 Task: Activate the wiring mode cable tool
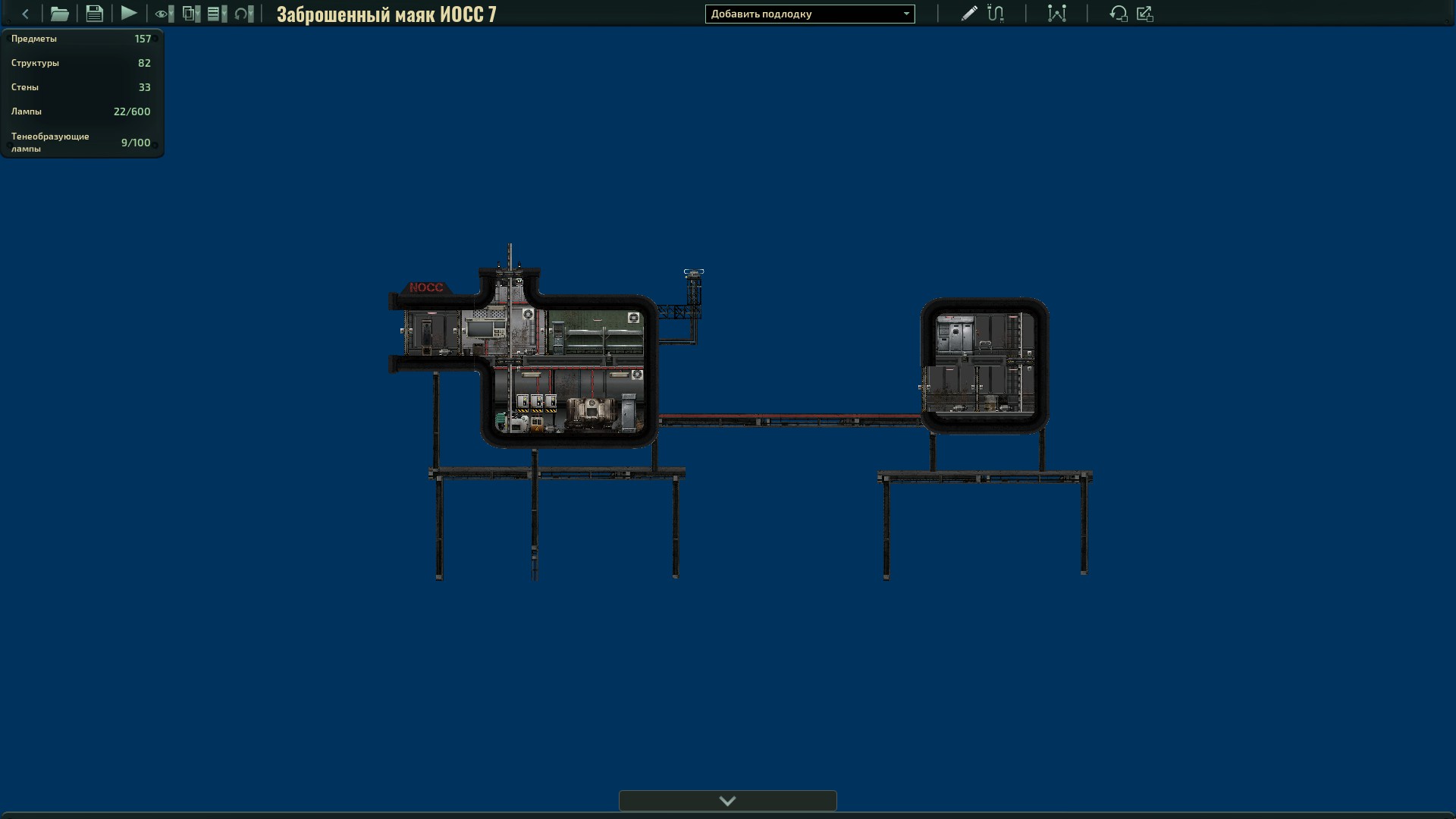tap(996, 14)
